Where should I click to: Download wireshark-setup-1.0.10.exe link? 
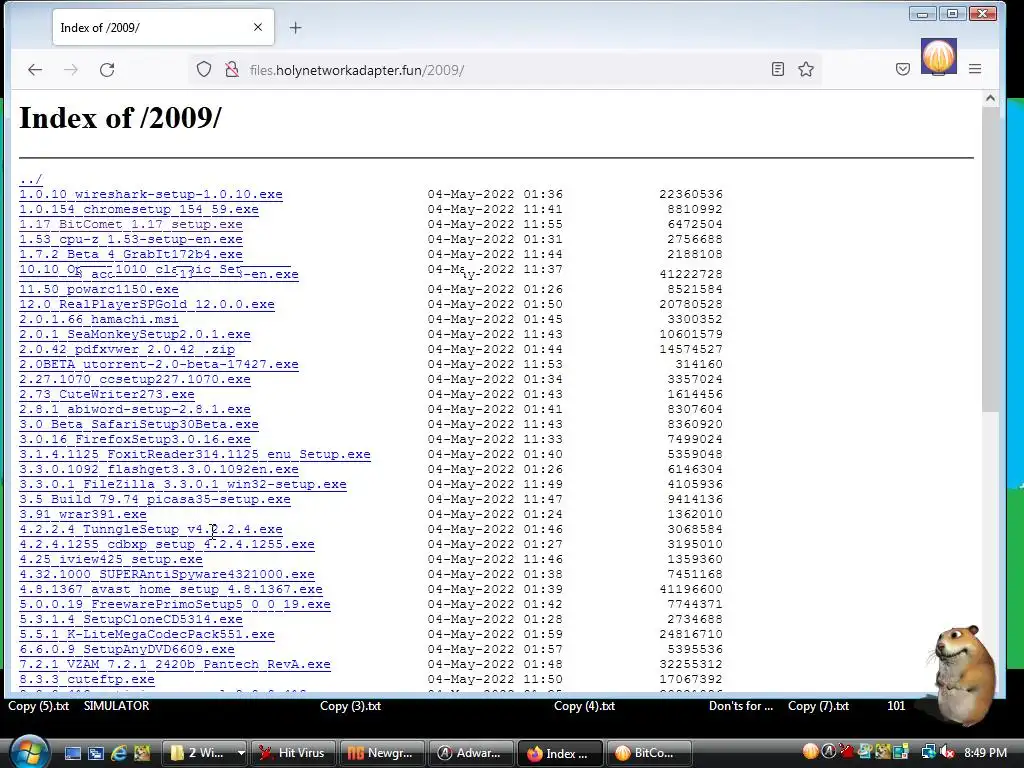point(151,194)
